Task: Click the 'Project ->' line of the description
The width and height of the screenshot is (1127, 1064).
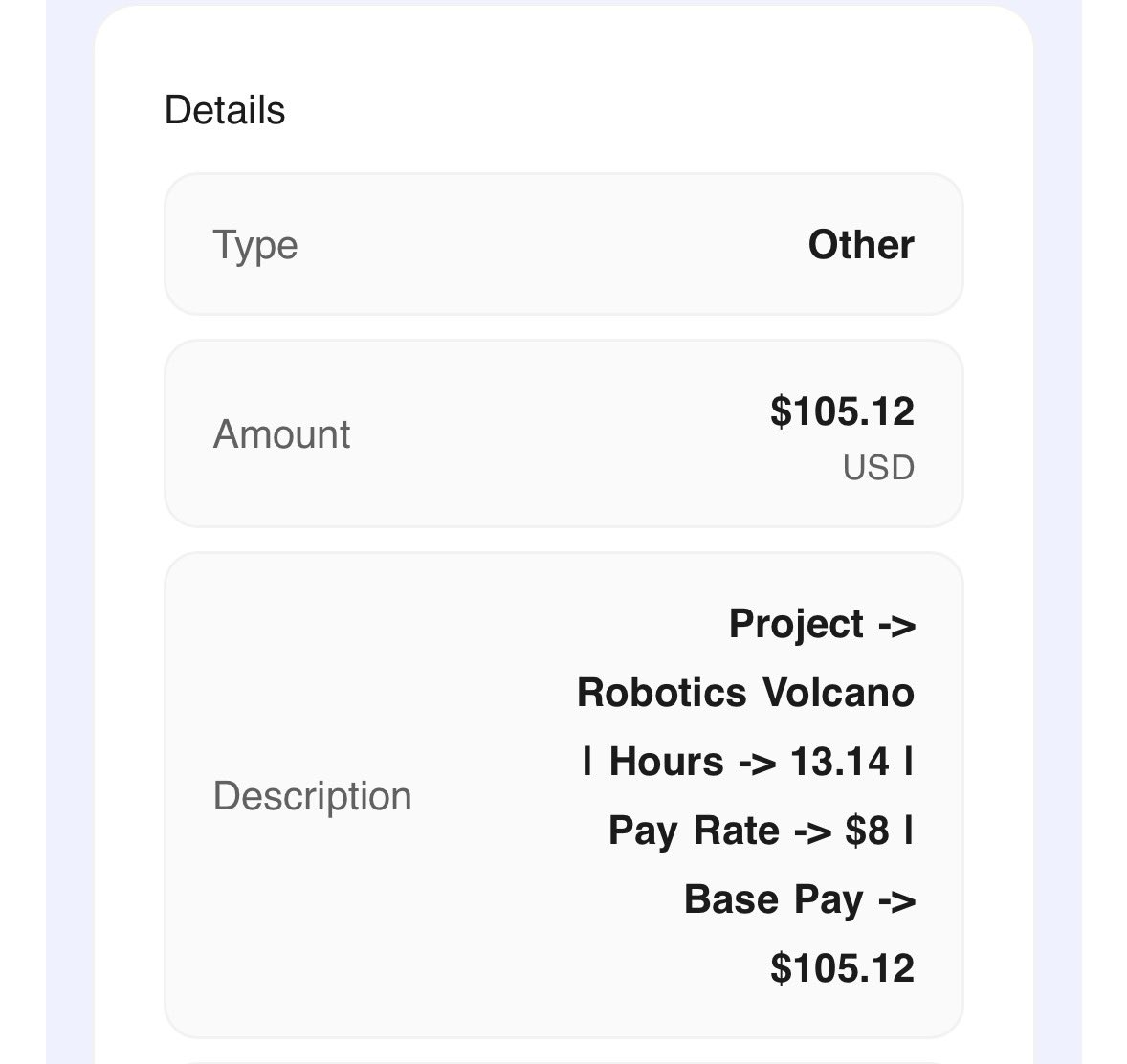Action: [822, 624]
